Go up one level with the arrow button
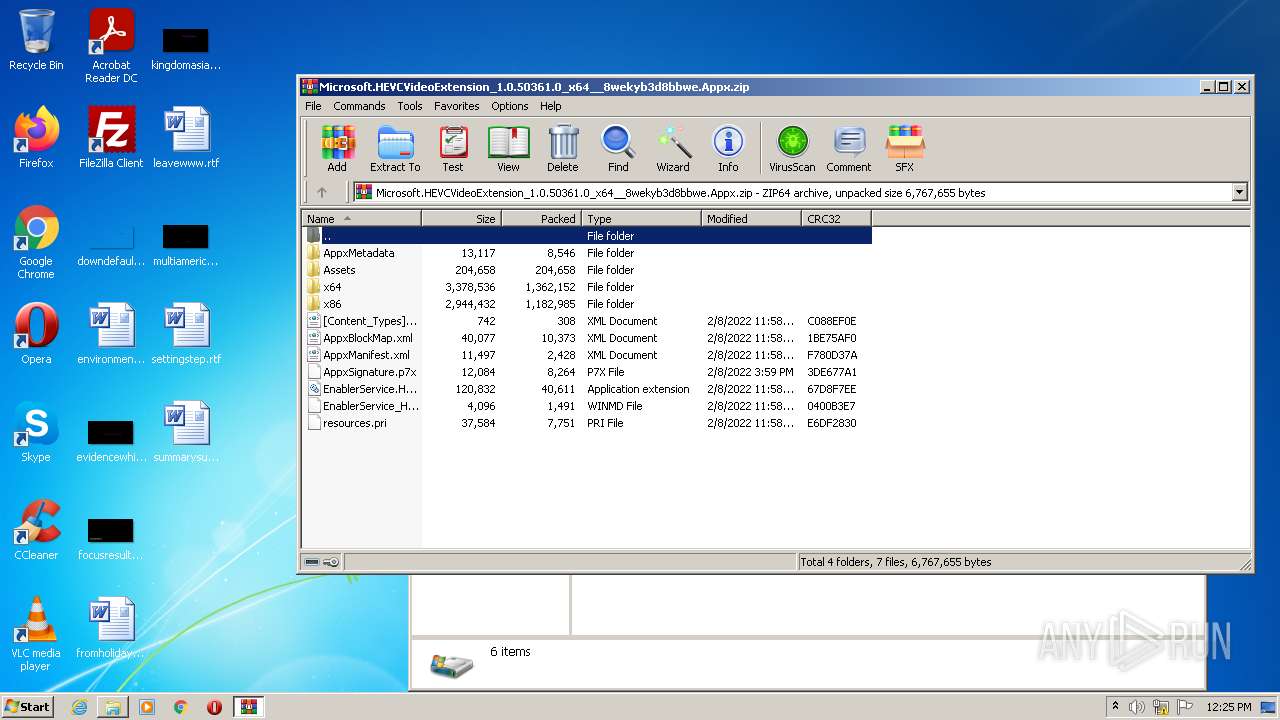Image resolution: width=1280 pixels, height=720 pixels. [321, 192]
